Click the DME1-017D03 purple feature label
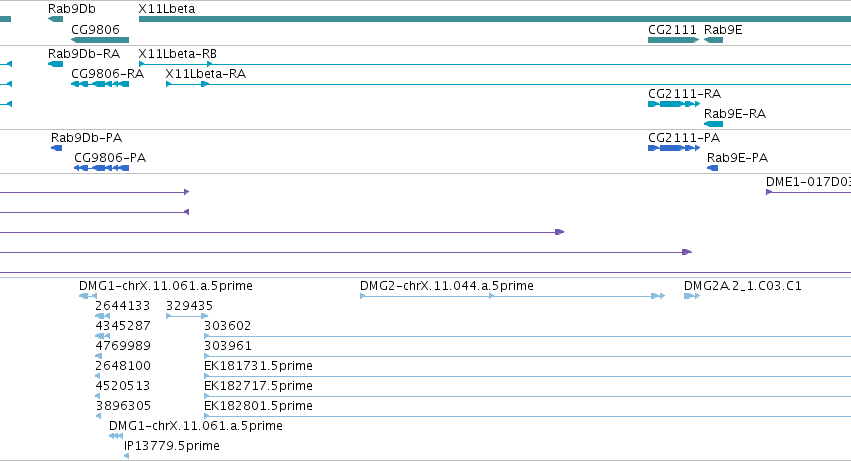The width and height of the screenshot is (851, 461). pyautogui.click(x=808, y=182)
